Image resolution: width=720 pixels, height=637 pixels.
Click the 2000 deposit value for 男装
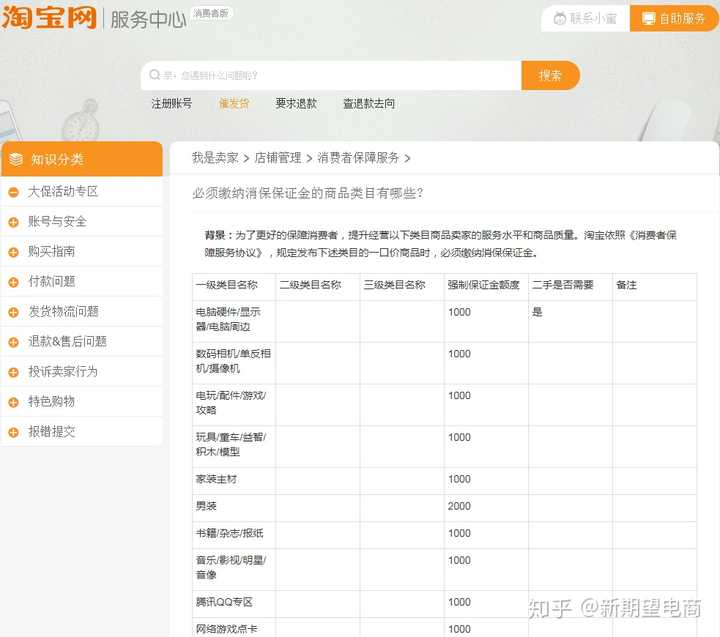459,506
